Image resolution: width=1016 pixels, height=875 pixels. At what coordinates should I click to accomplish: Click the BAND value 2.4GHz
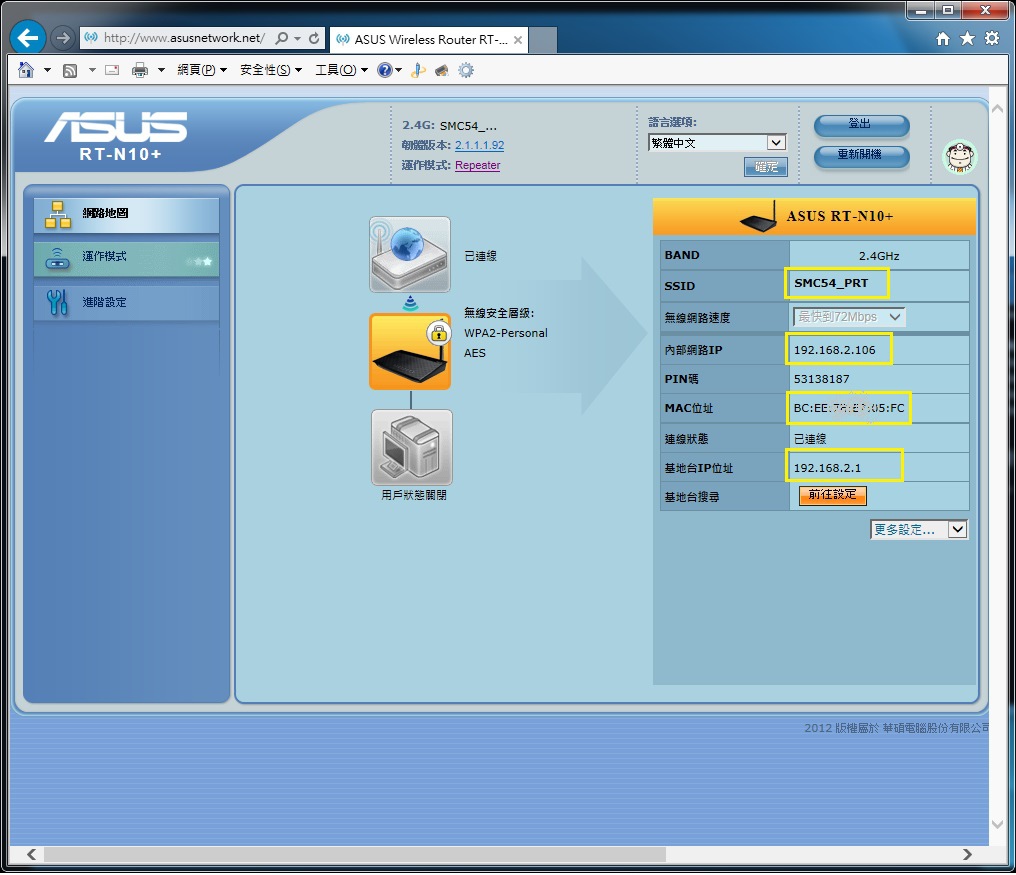tap(879, 256)
